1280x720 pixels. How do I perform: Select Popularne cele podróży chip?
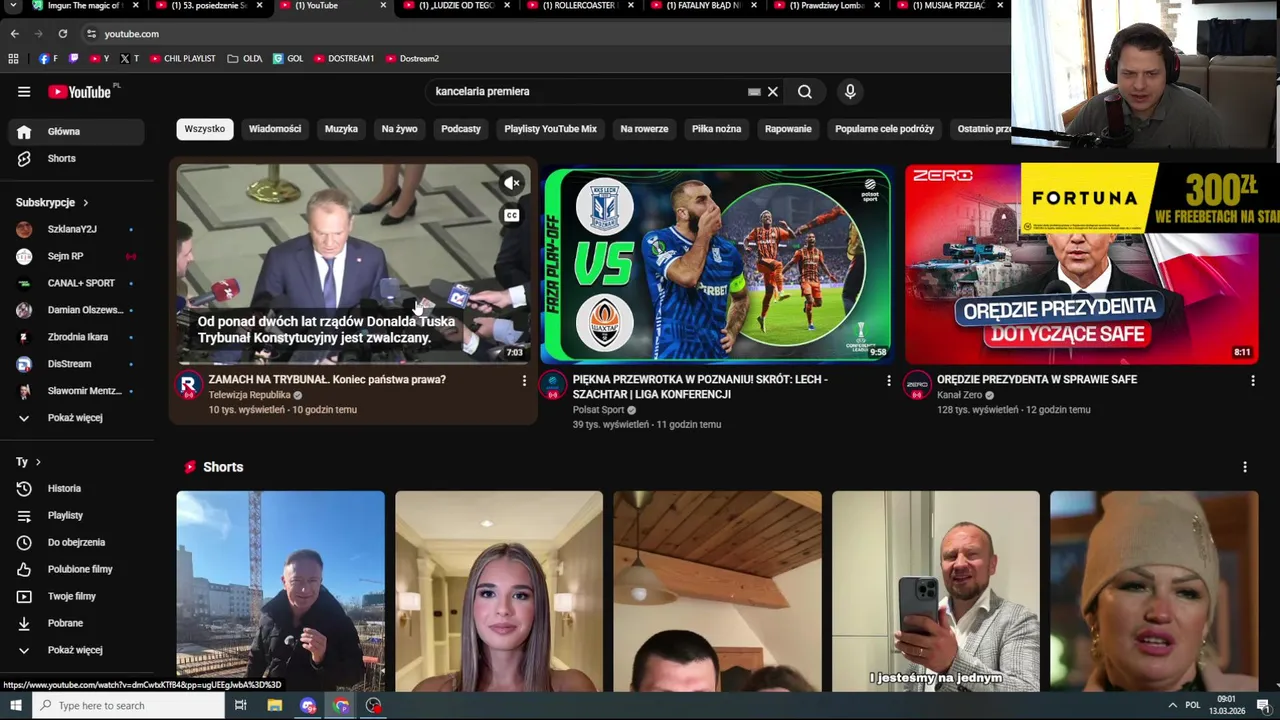(x=884, y=129)
